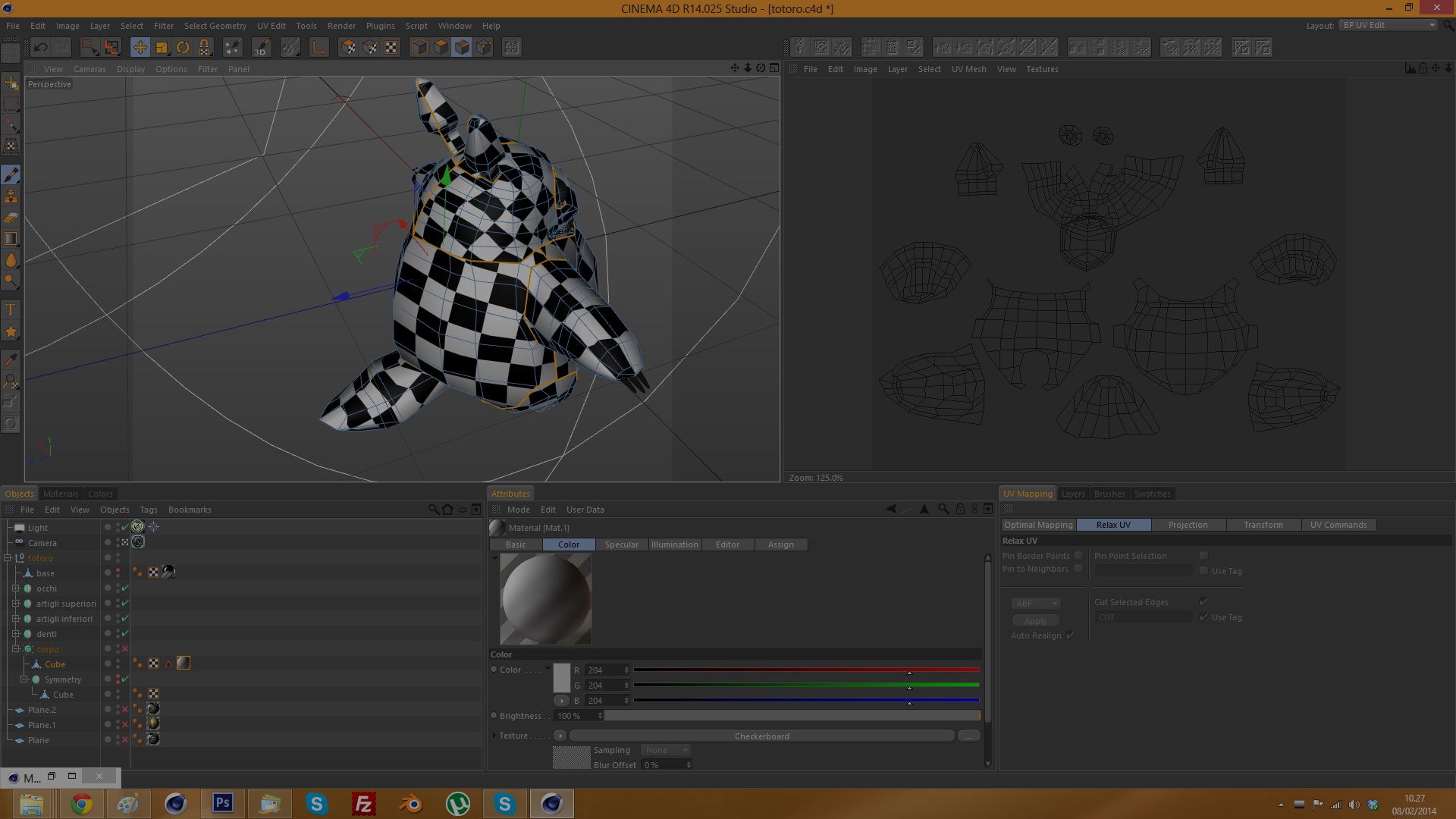This screenshot has width=1456, height=819.
Task: Open the Layout BP UV Edit dropdown
Action: (x=1388, y=25)
